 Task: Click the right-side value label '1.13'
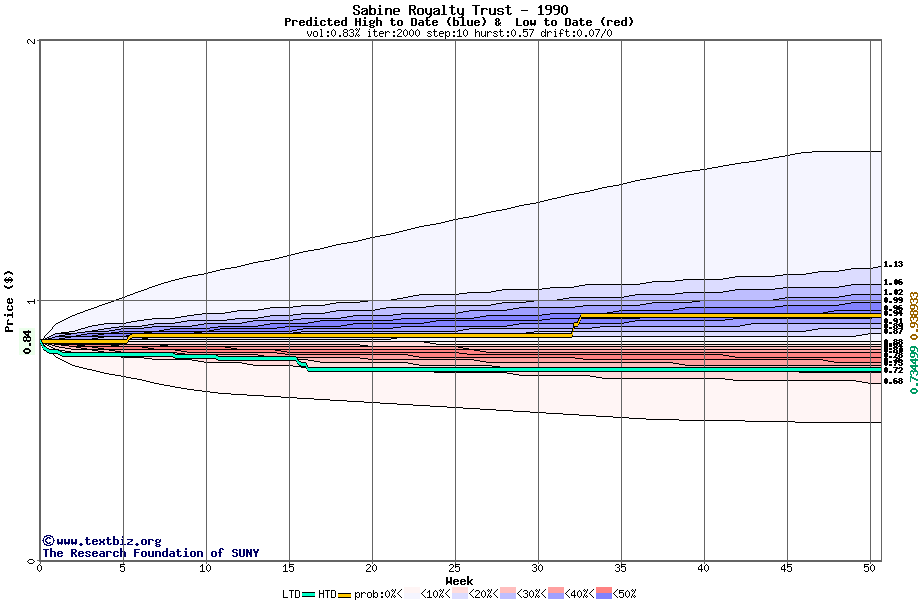(893, 265)
